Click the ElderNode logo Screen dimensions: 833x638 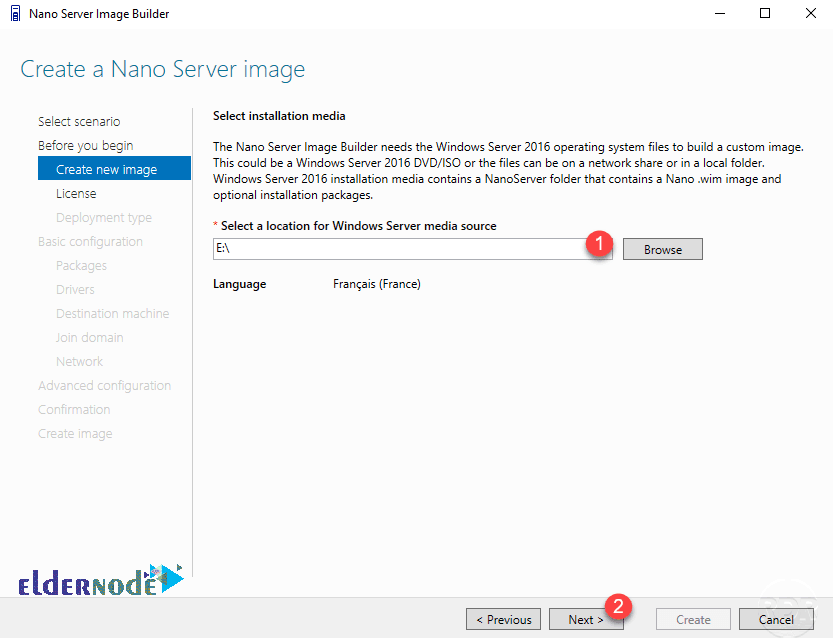pyautogui.click(x=100, y=579)
